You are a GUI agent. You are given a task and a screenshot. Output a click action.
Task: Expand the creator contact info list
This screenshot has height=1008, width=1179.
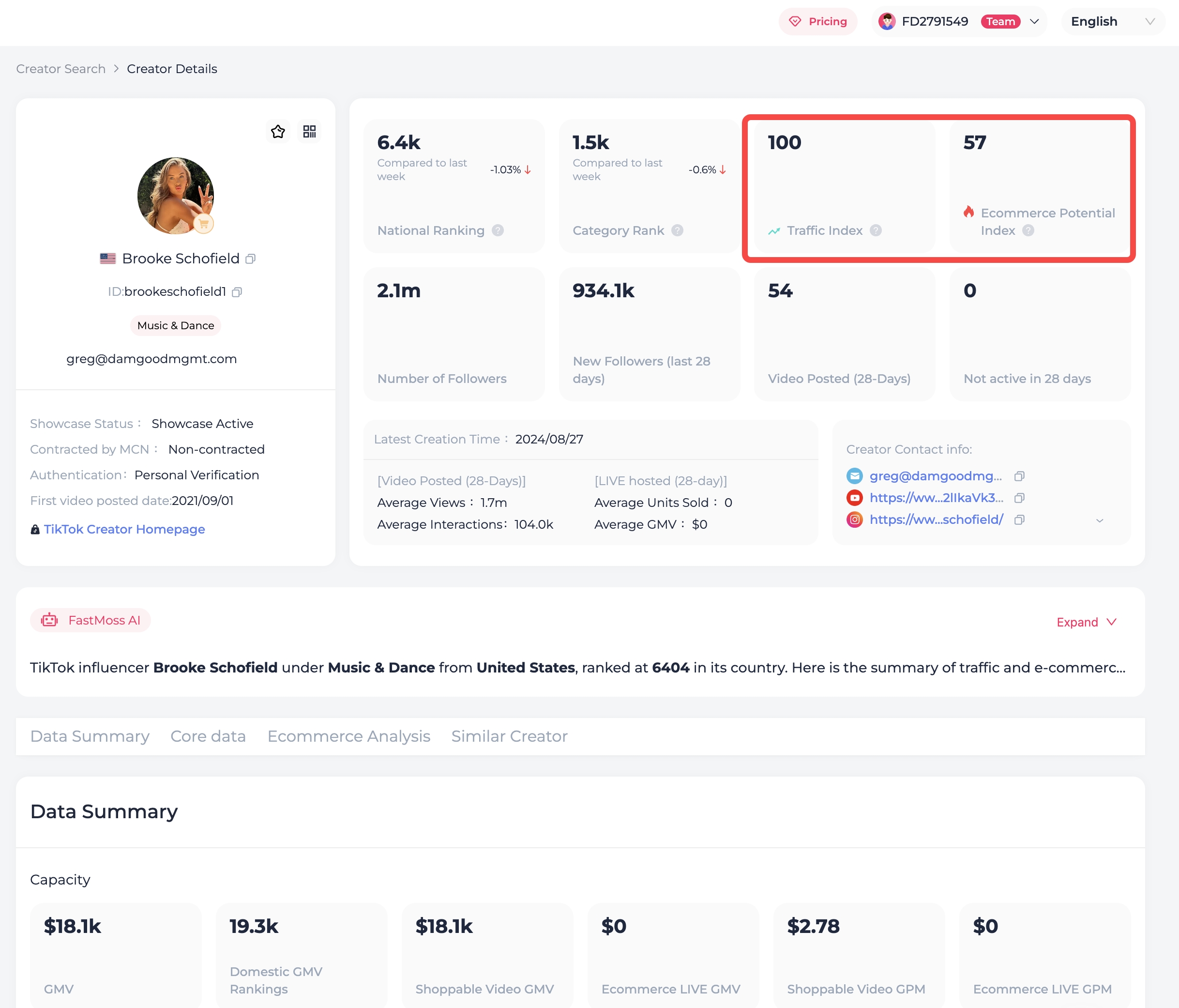(x=1099, y=521)
